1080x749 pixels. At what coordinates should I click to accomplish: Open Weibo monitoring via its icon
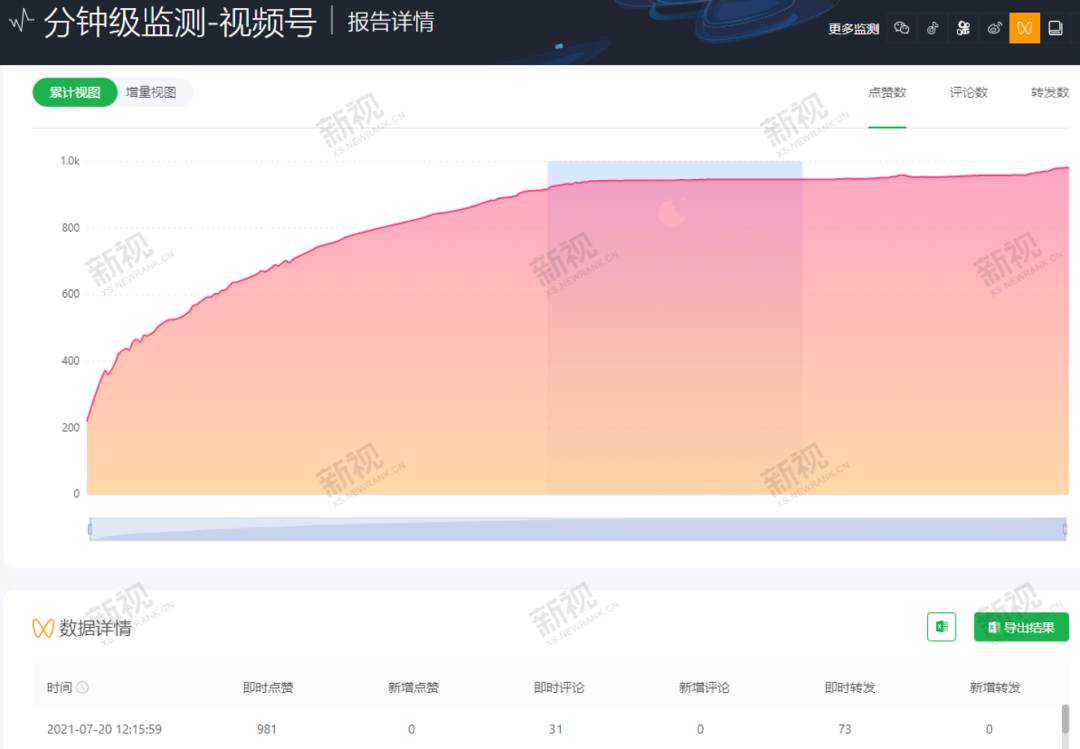[994, 28]
